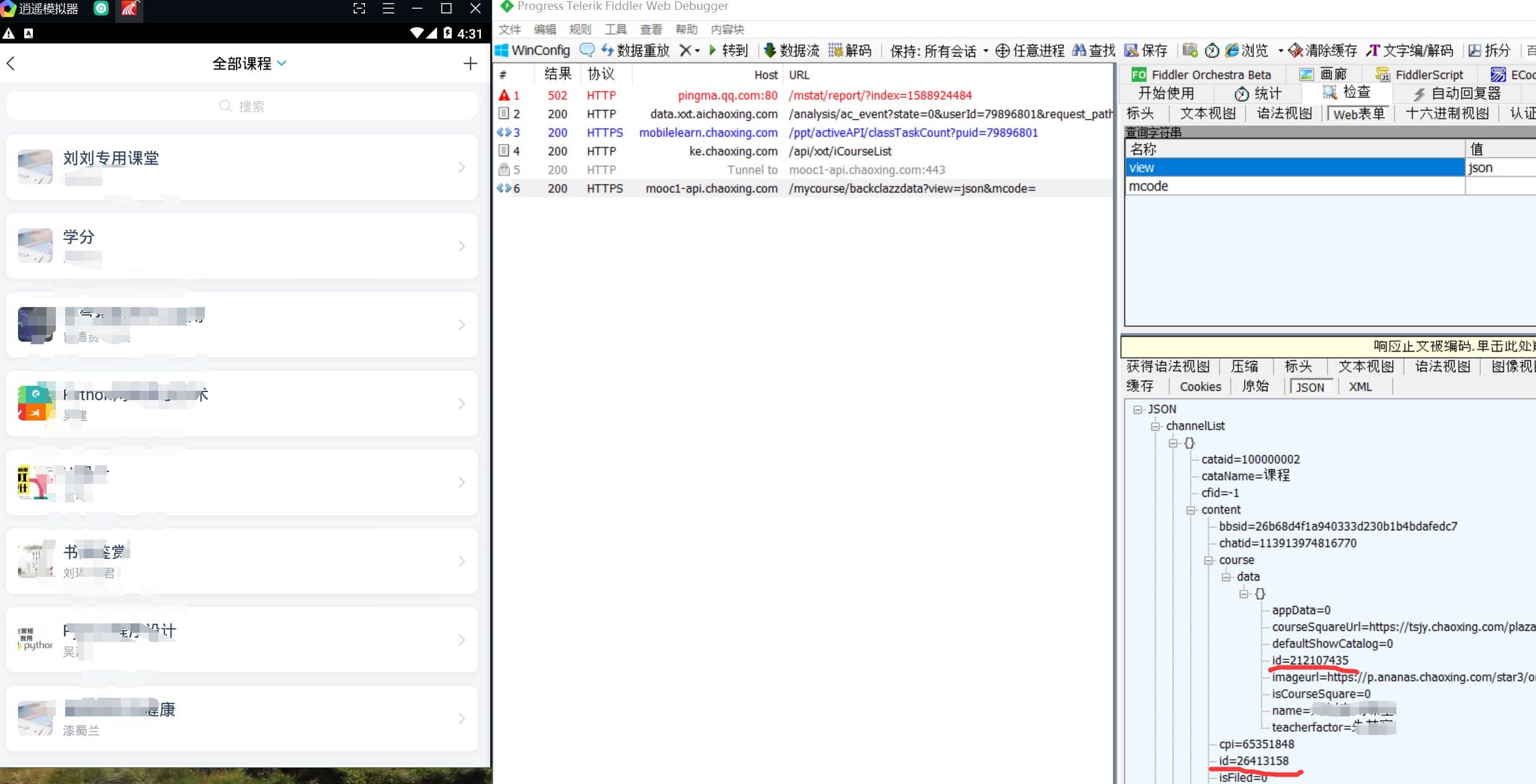Open the 查看 (View) menu

click(651, 29)
